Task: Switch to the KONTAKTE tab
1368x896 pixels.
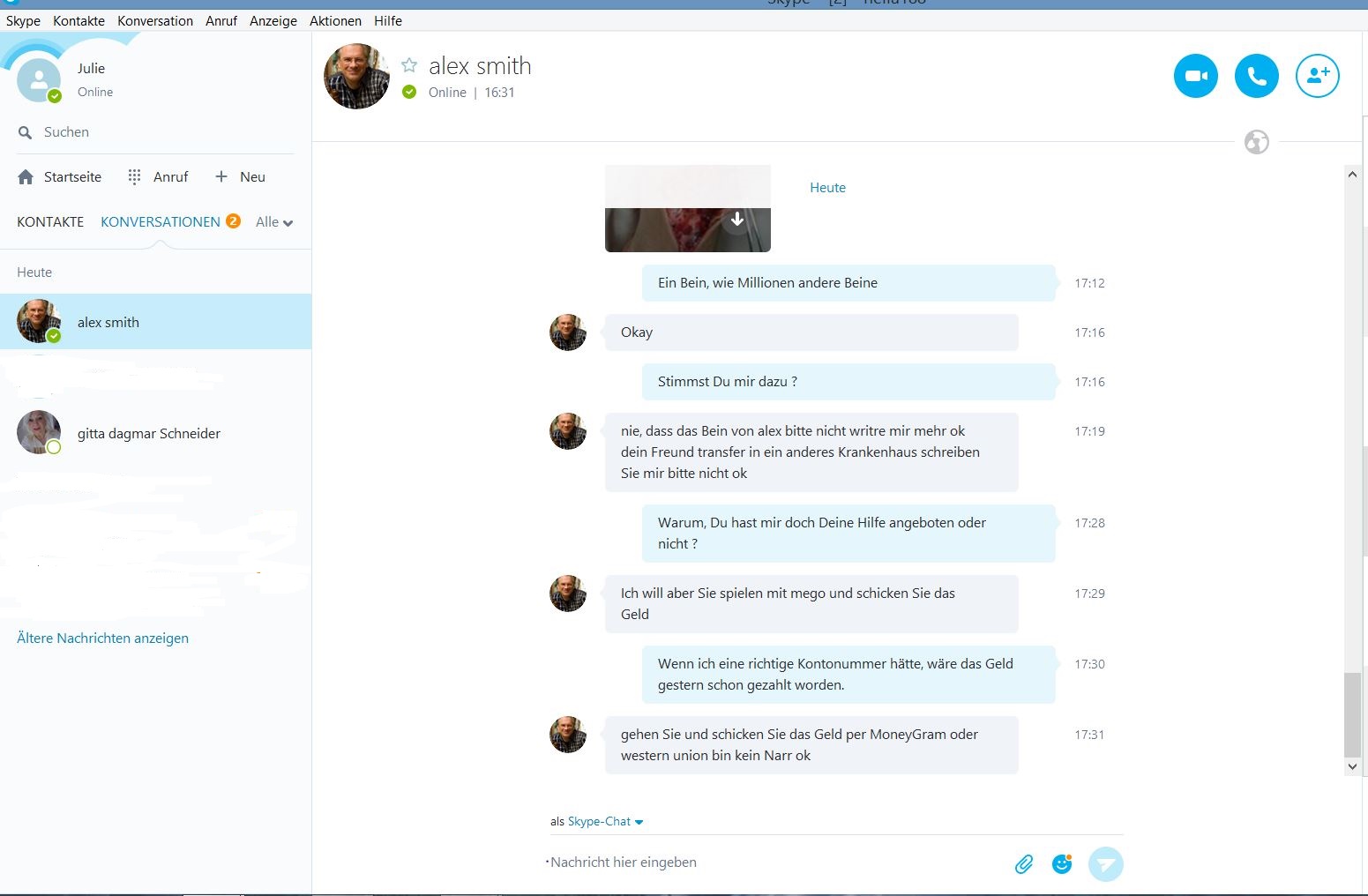Action: 50,222
